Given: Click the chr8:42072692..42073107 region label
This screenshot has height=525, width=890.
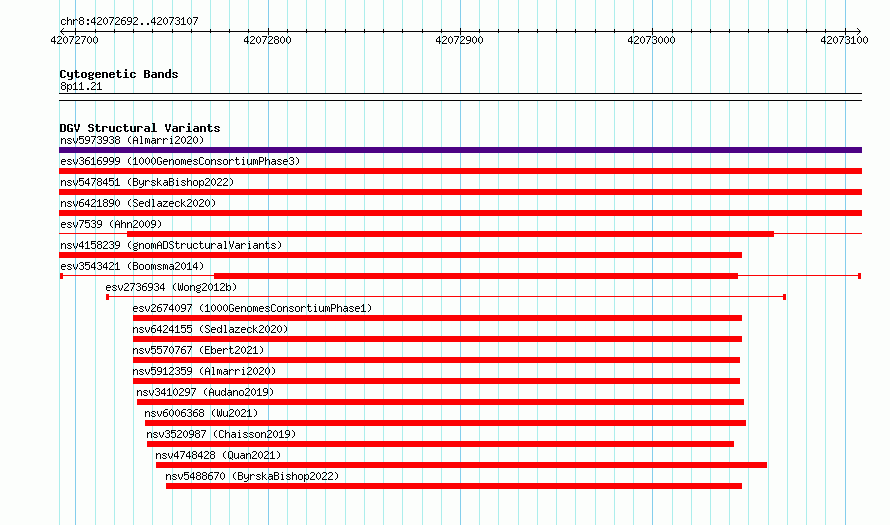Looking at the screenshot, I should coord(129,22).
